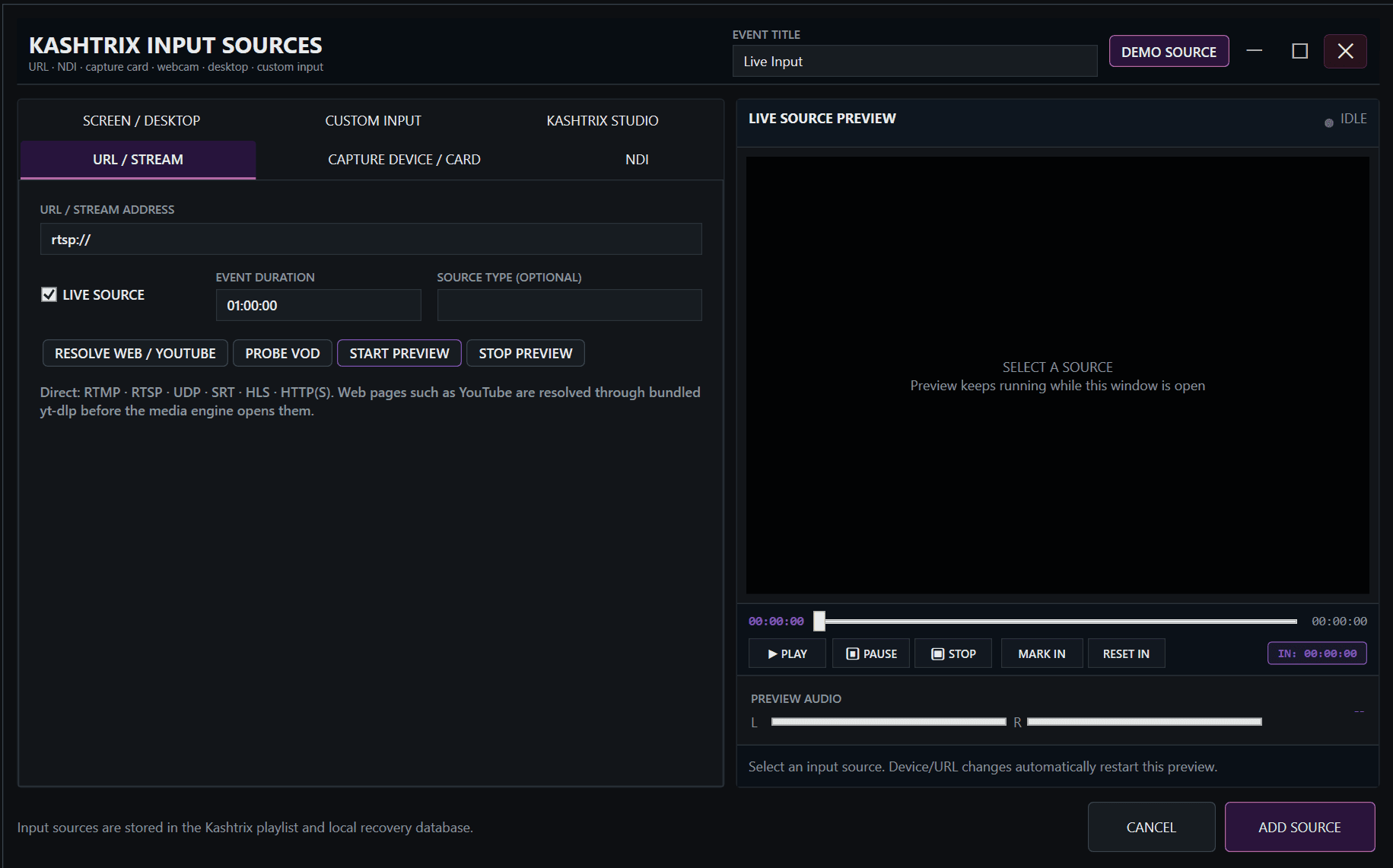This screenshot has height=868, width=1393.
Task: Maximize the Kashtrix Input Sources window
Action: click(1300, 51)
